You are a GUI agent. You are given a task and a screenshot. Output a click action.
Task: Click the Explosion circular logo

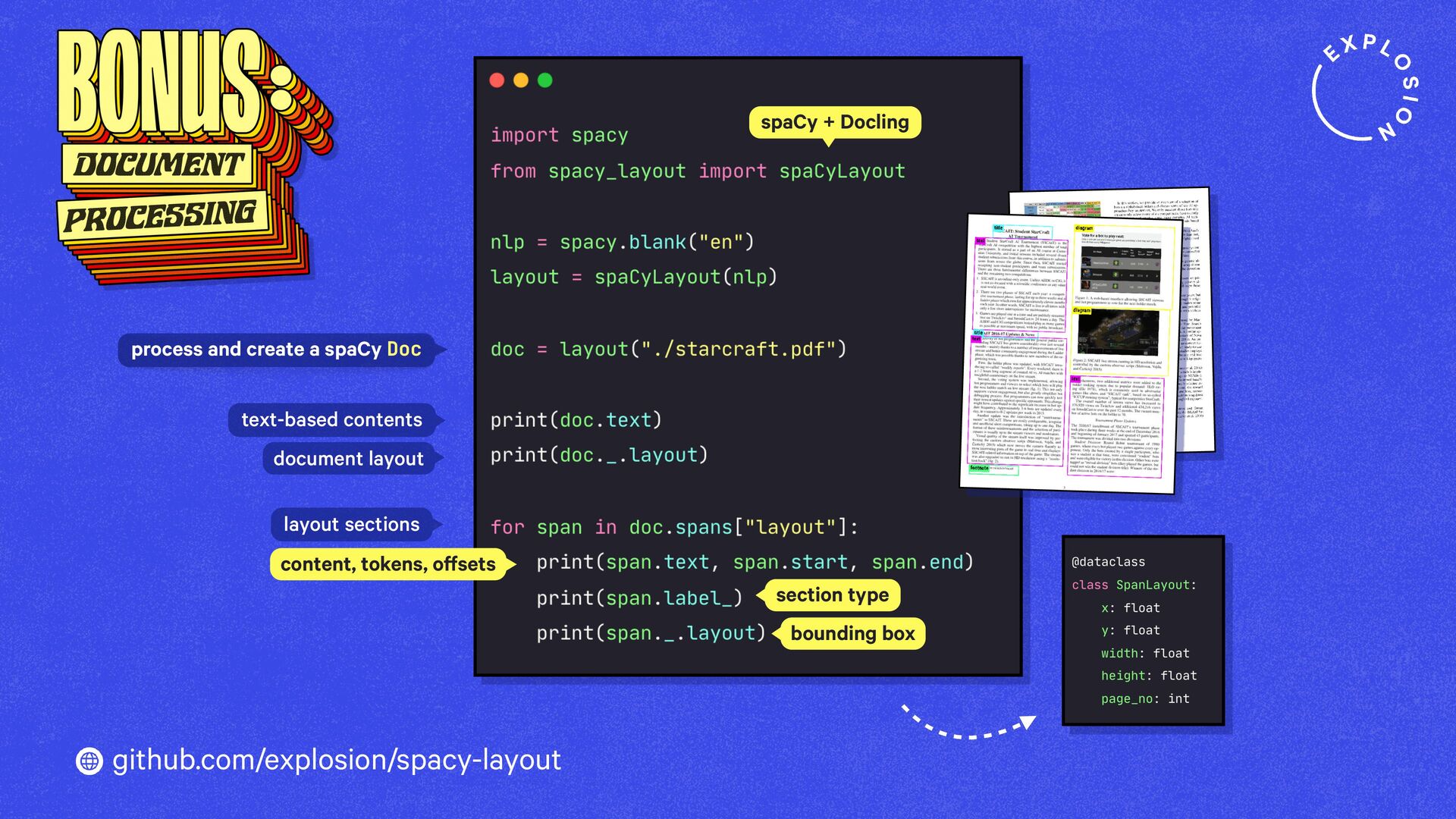pyautogui.click(x=1366, y=89)
